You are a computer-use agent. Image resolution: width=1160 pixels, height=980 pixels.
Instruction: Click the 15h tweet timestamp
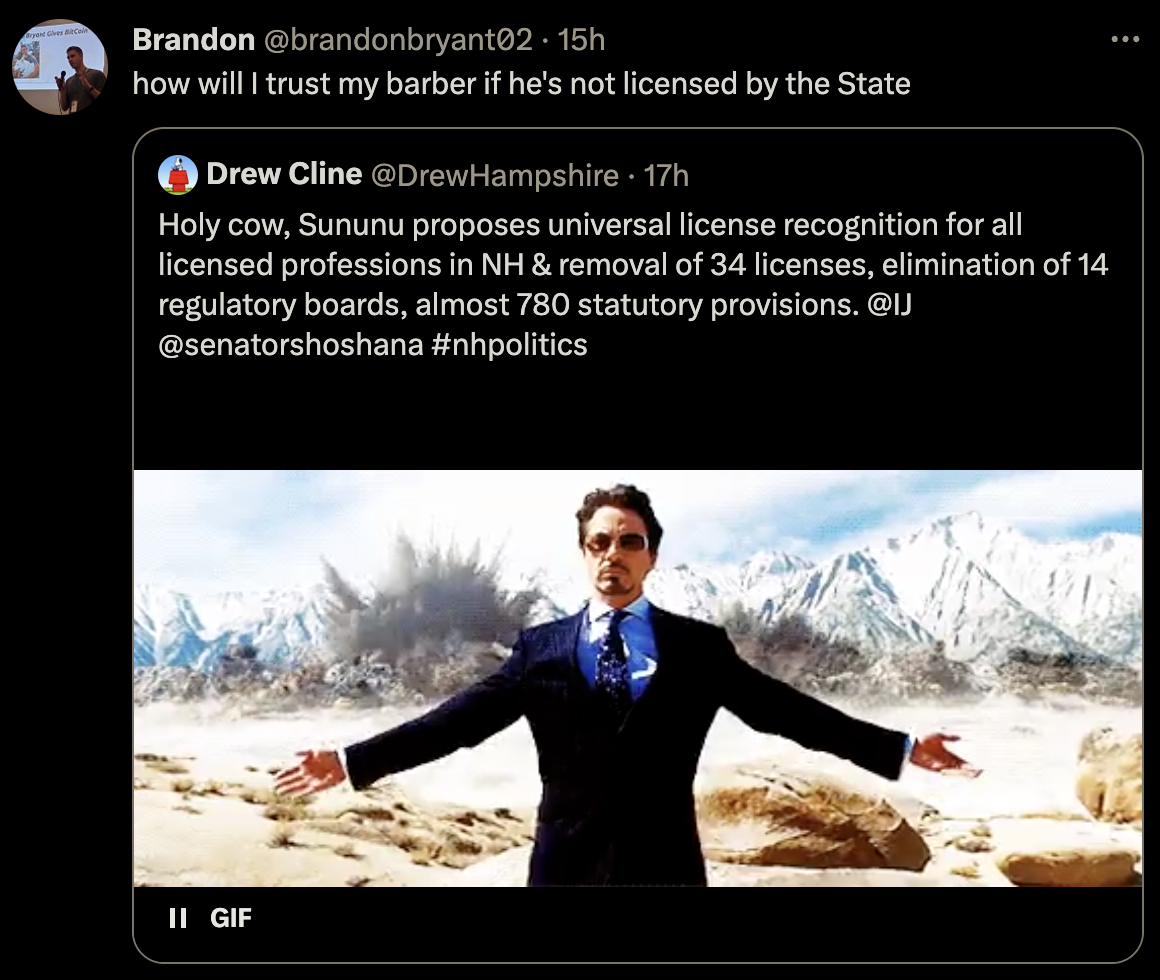(581, 40)
